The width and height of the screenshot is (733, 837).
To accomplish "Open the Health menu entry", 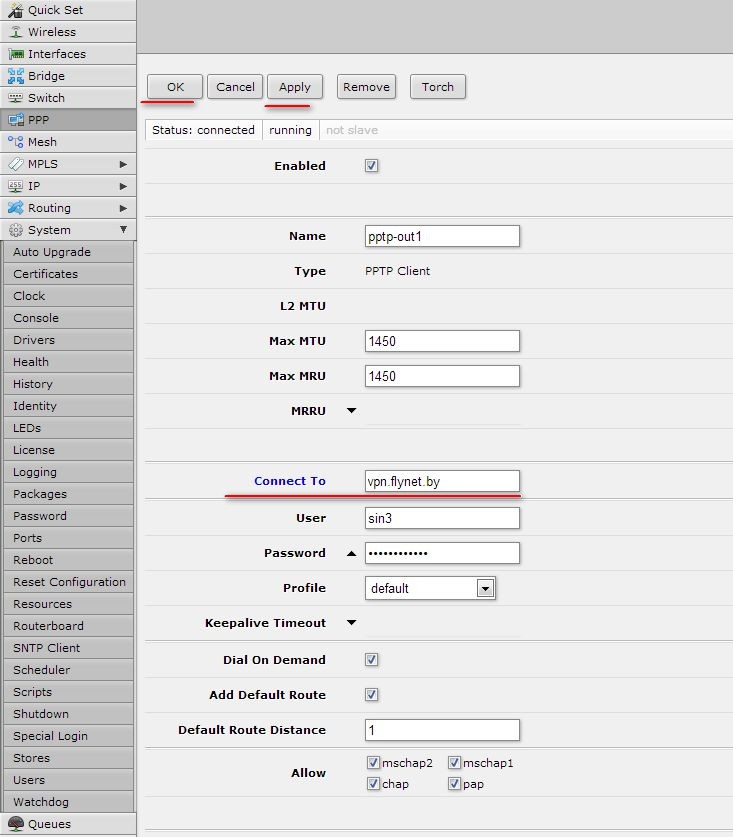I will pyautogui.click(x=68, y=362).
